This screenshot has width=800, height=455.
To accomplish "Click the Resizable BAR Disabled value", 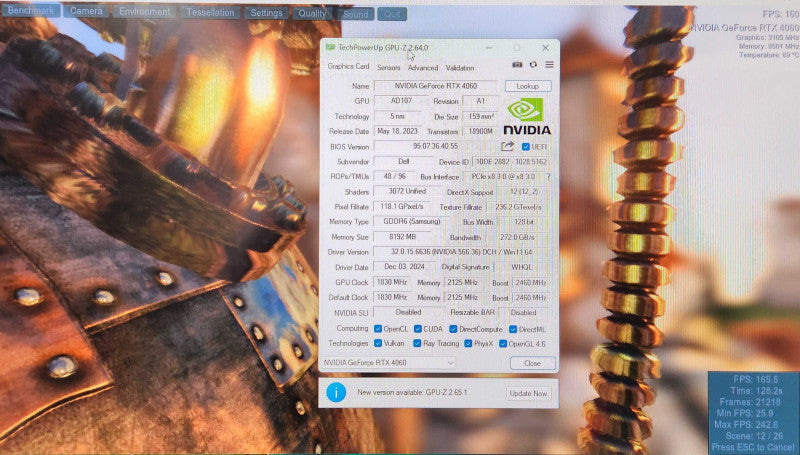I will coord(523,313).
